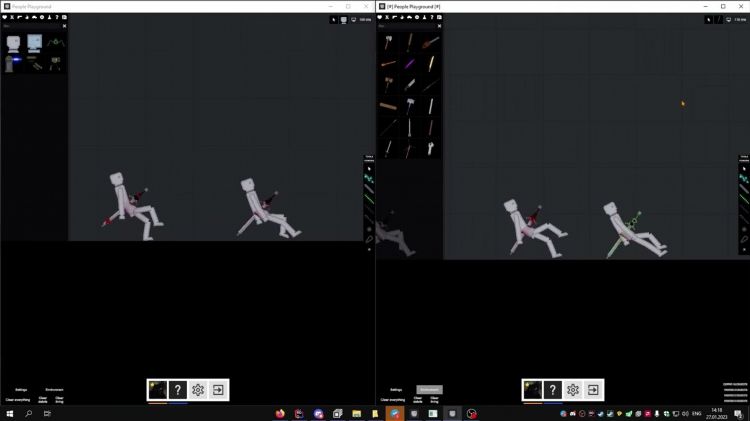
Task: Select the wooden plank item
Action: (x=388, y=106)
